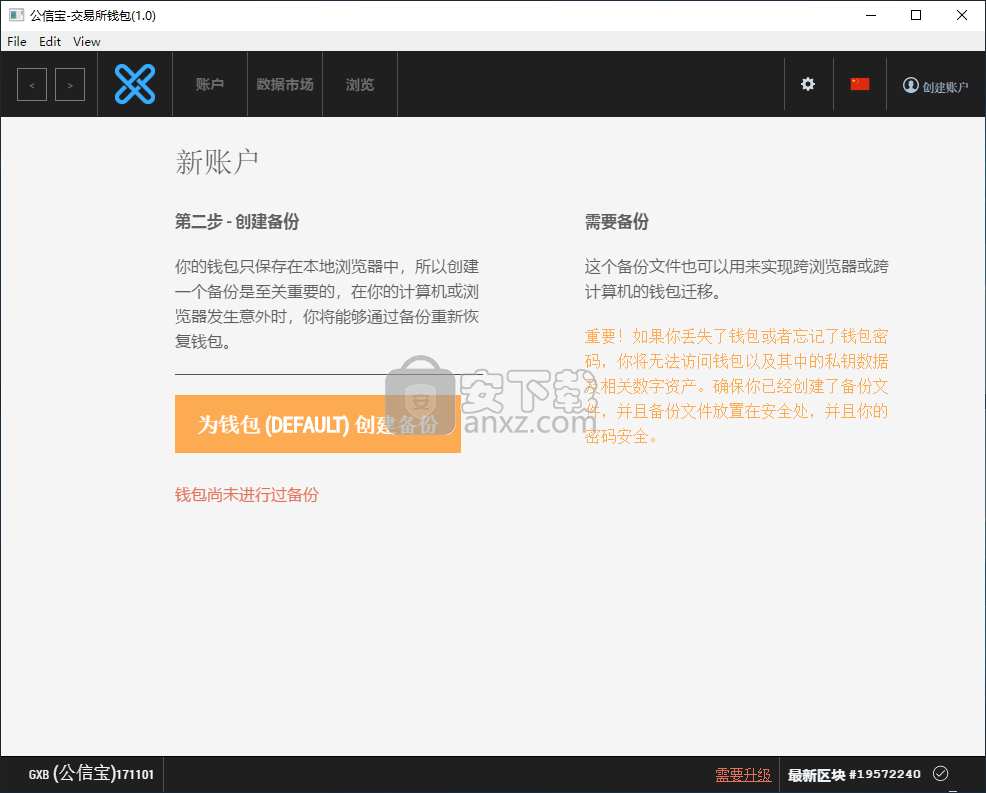Click the 钱包尚未进行过备份 warning text
The image size is (986, 793).
(x=246, y=495)
